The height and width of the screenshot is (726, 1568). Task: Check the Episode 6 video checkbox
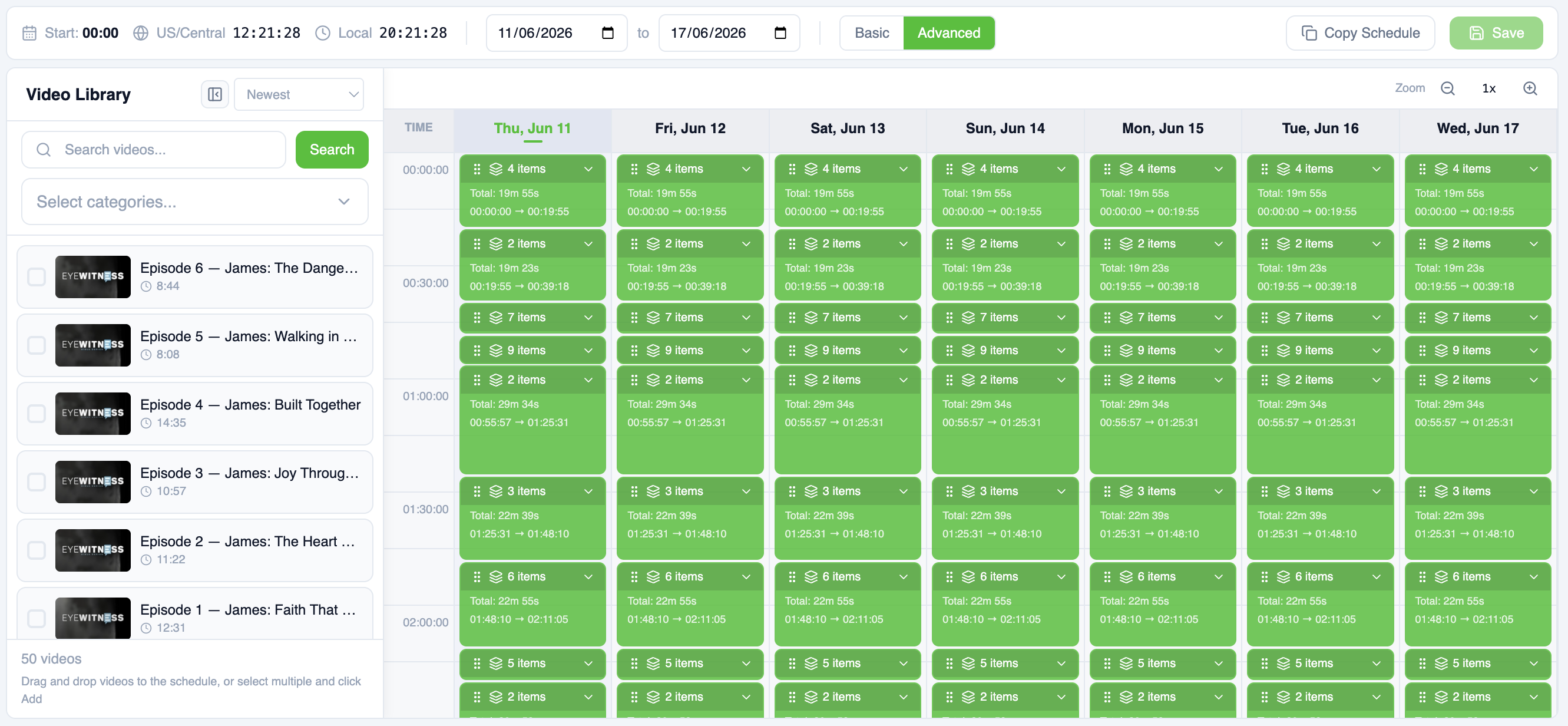37,276
